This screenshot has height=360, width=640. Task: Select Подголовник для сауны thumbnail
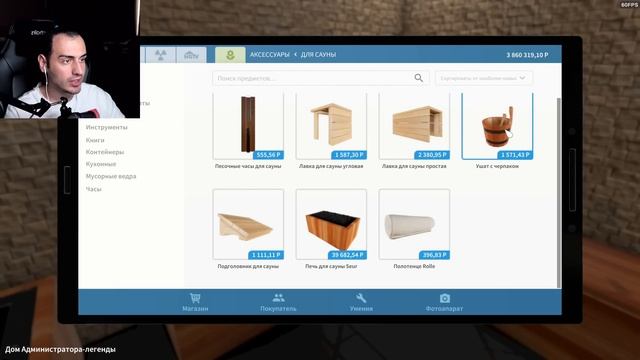(248, 224)
